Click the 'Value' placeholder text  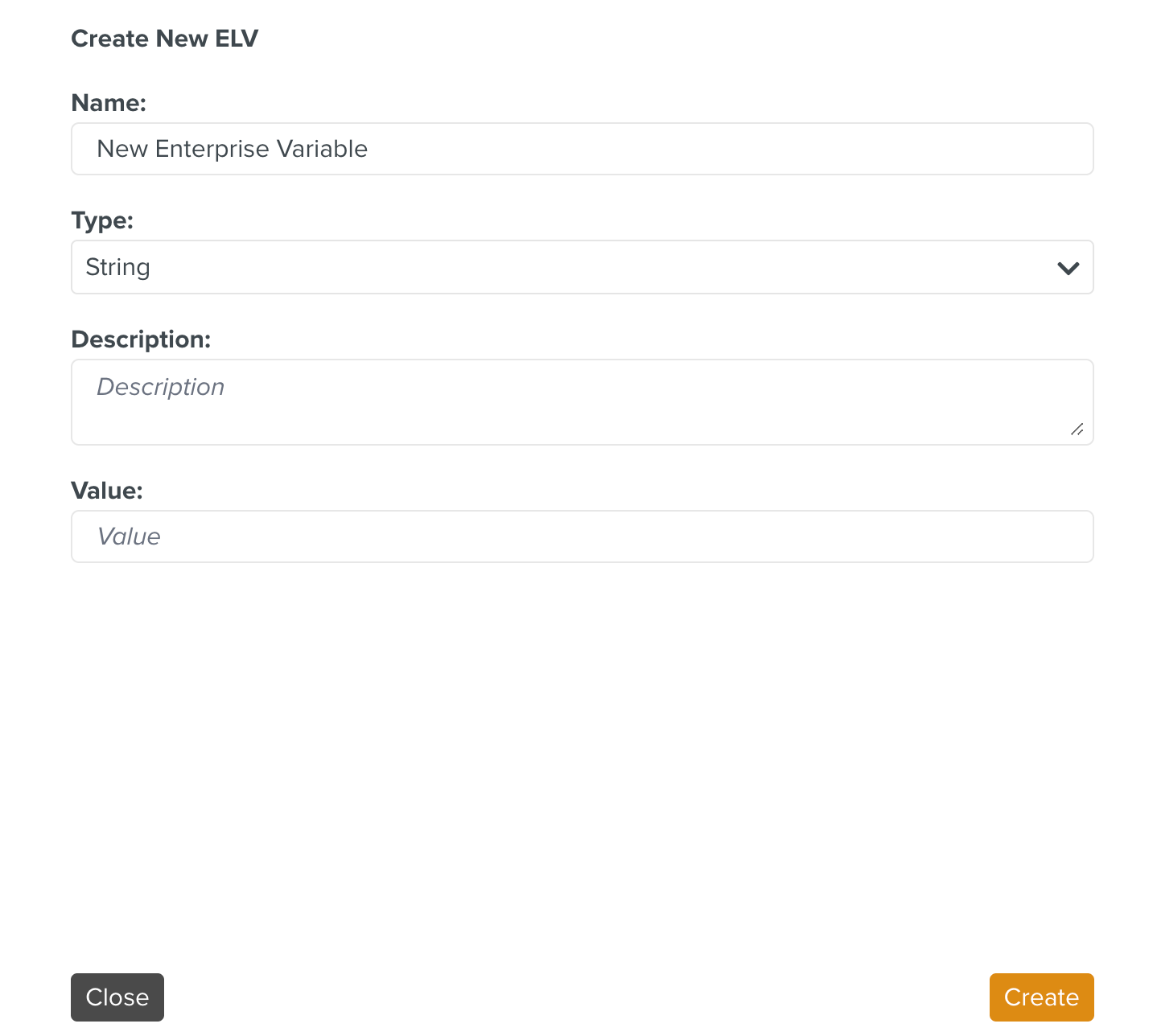129,536
